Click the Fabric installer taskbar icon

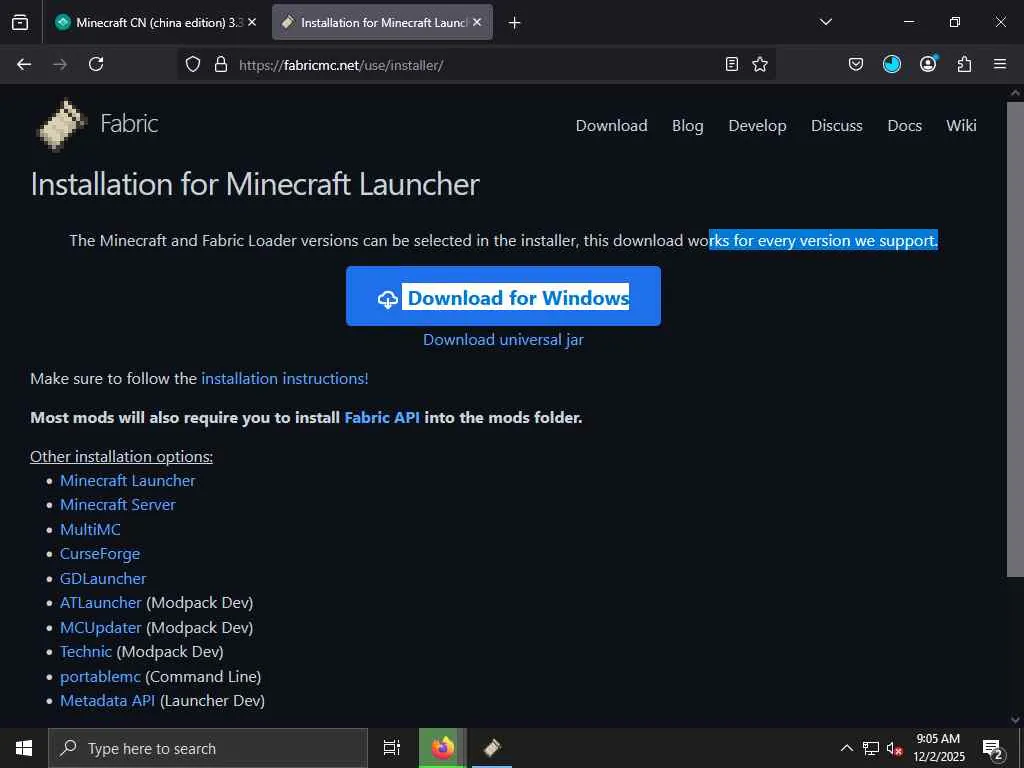coord(492,748)
